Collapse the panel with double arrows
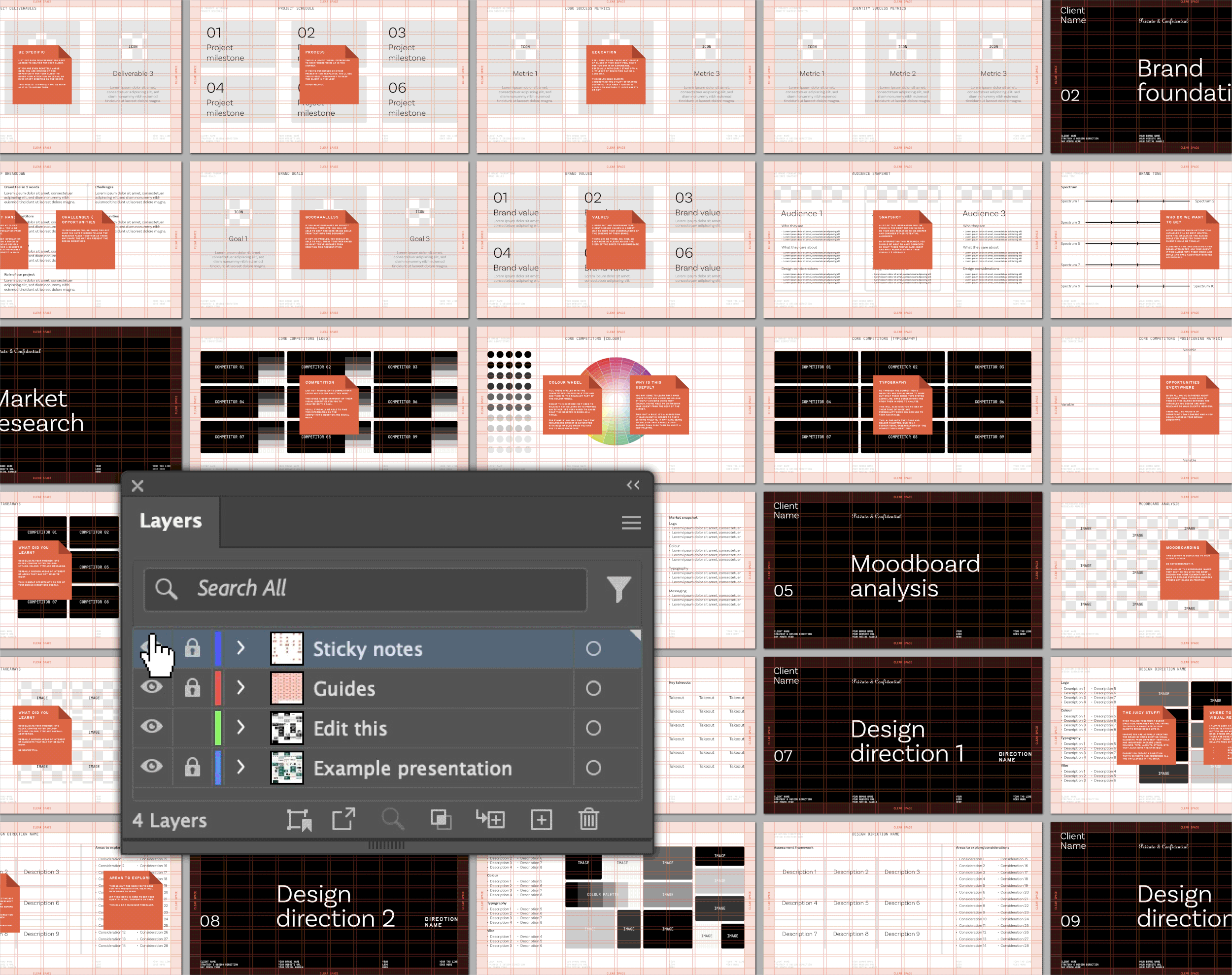This screenshot has height=975, width=1232. (x=633, y=485)
